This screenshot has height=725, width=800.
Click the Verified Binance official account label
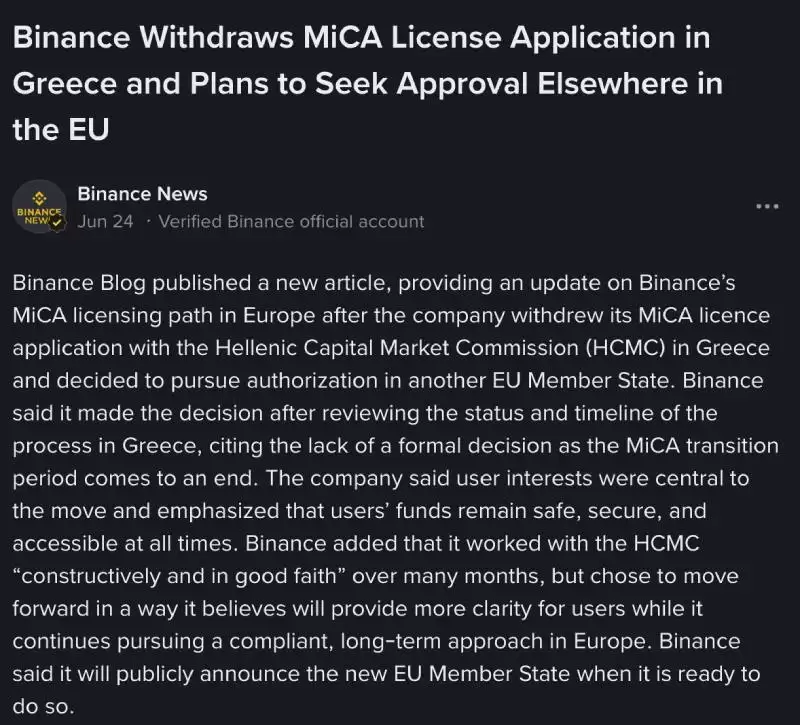(x=291, y=221)
